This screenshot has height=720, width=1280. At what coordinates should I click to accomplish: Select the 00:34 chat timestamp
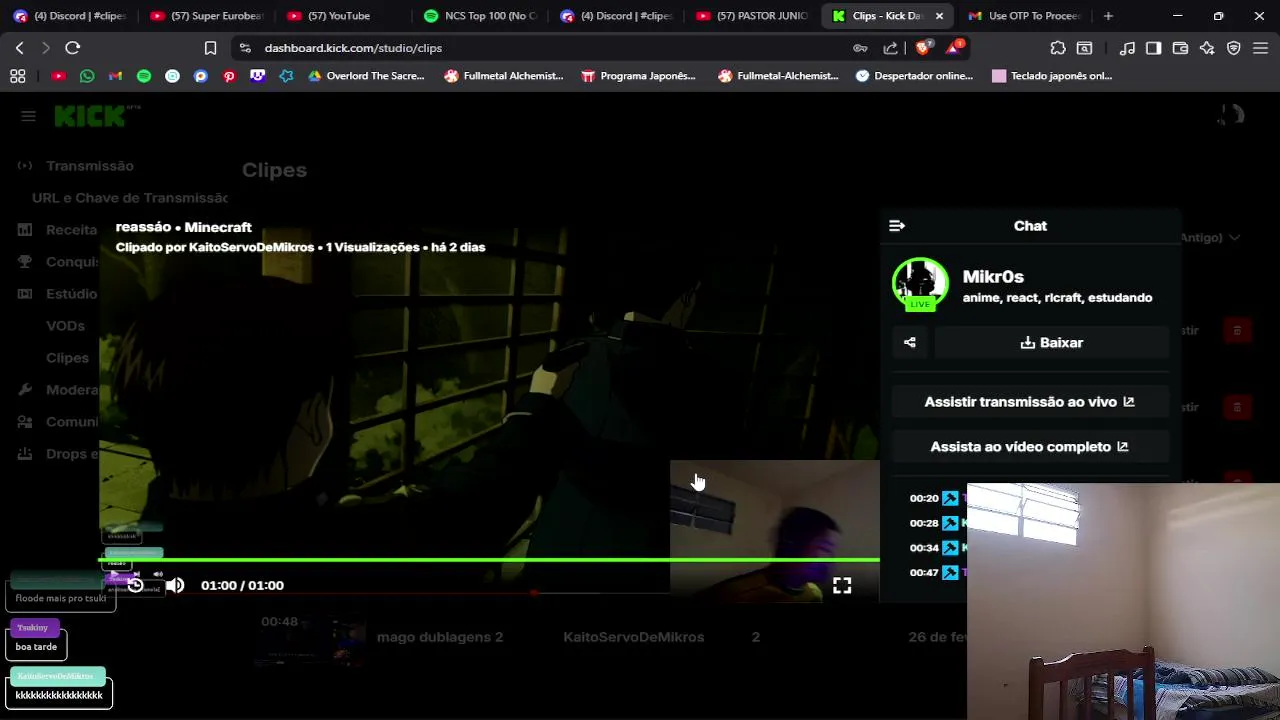click(924, 548)
